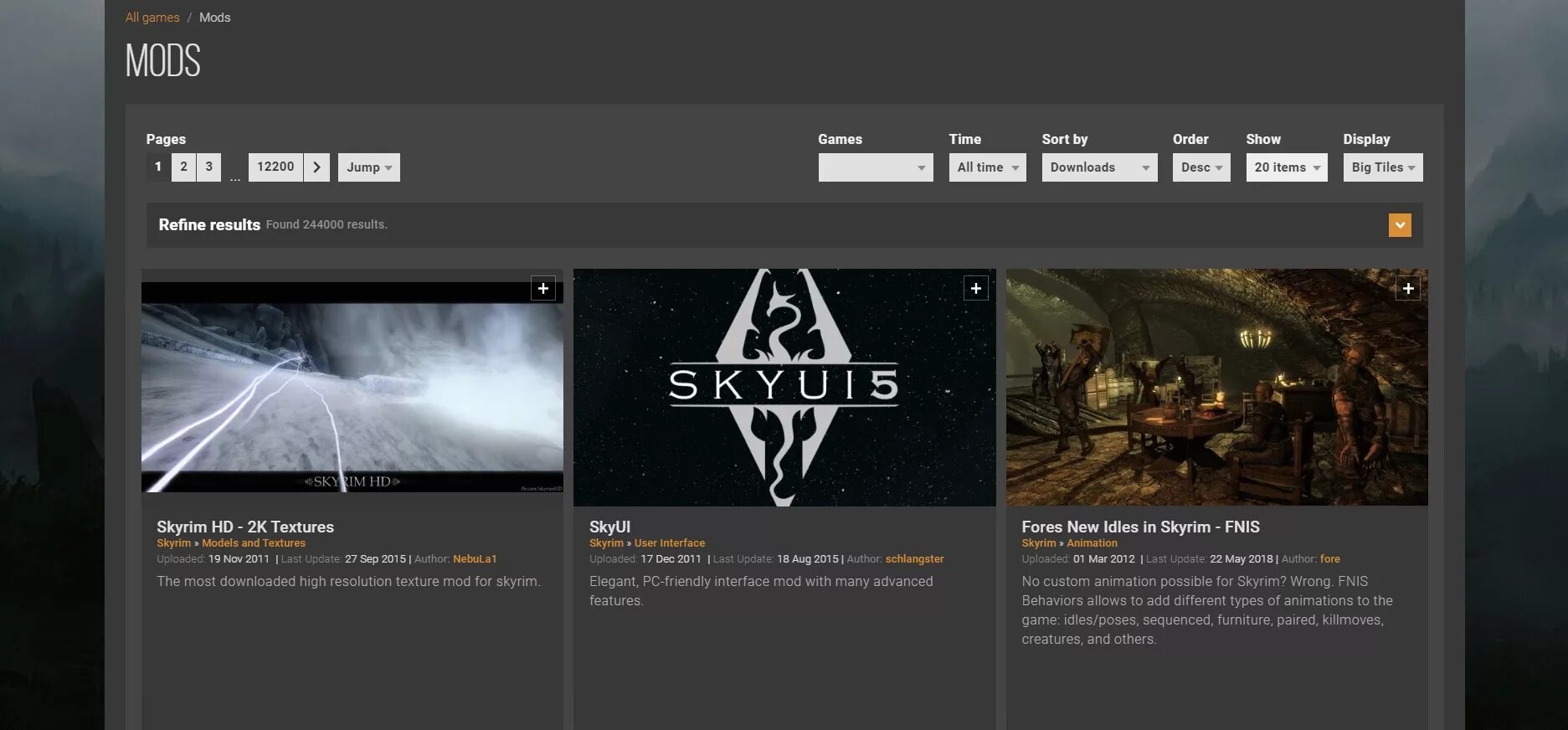Open the FNIS tavern thumbnail
This screenshot has width=1568, height=730.
click(x=1217, y=388)
